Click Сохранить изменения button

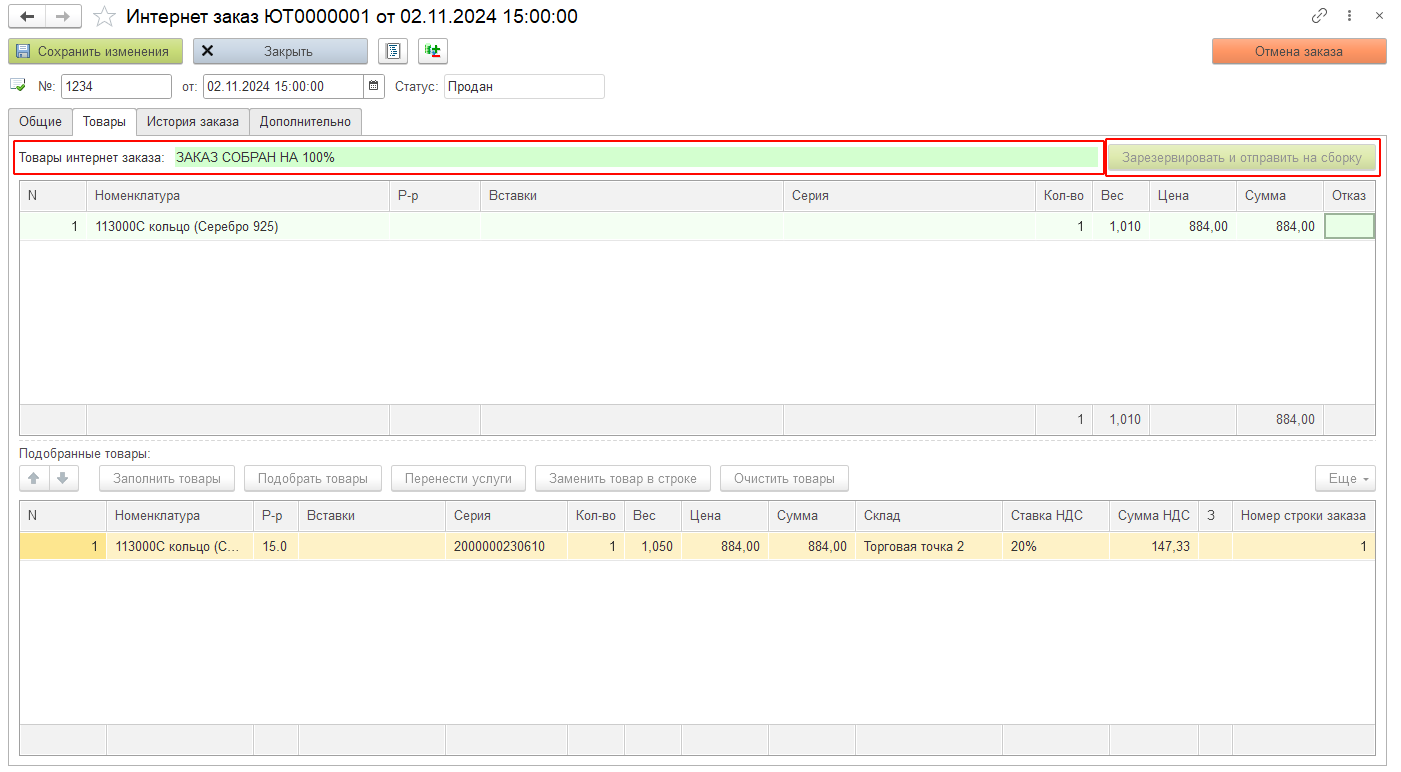[96, 51]
